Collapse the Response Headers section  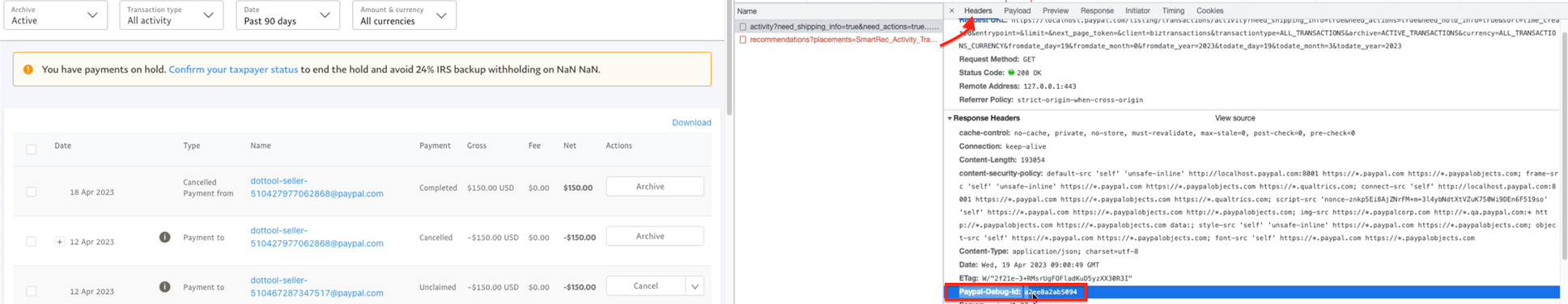[x=950, y=119]
